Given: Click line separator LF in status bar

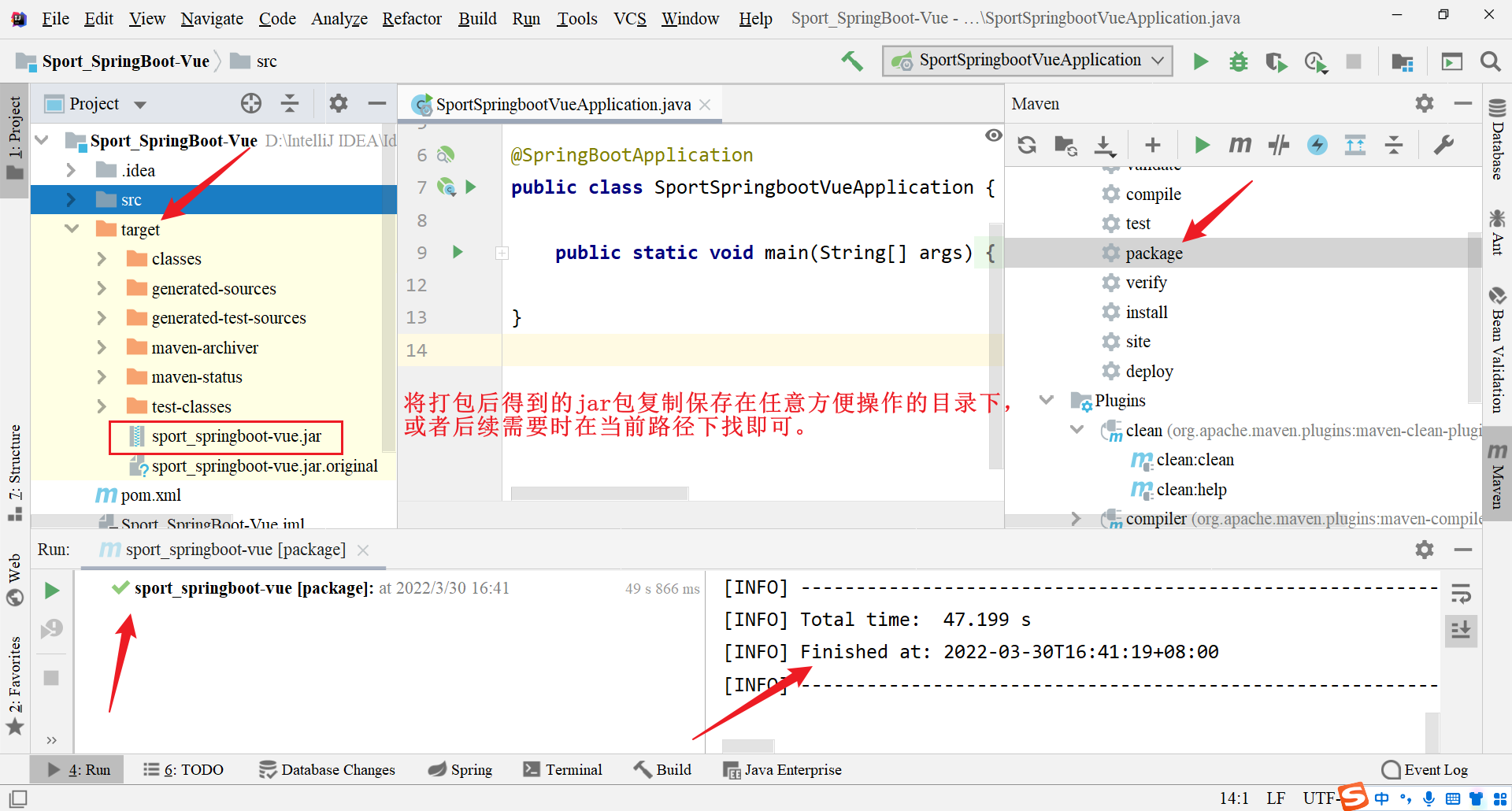Looking at the screenshot, I should 1276,798.
